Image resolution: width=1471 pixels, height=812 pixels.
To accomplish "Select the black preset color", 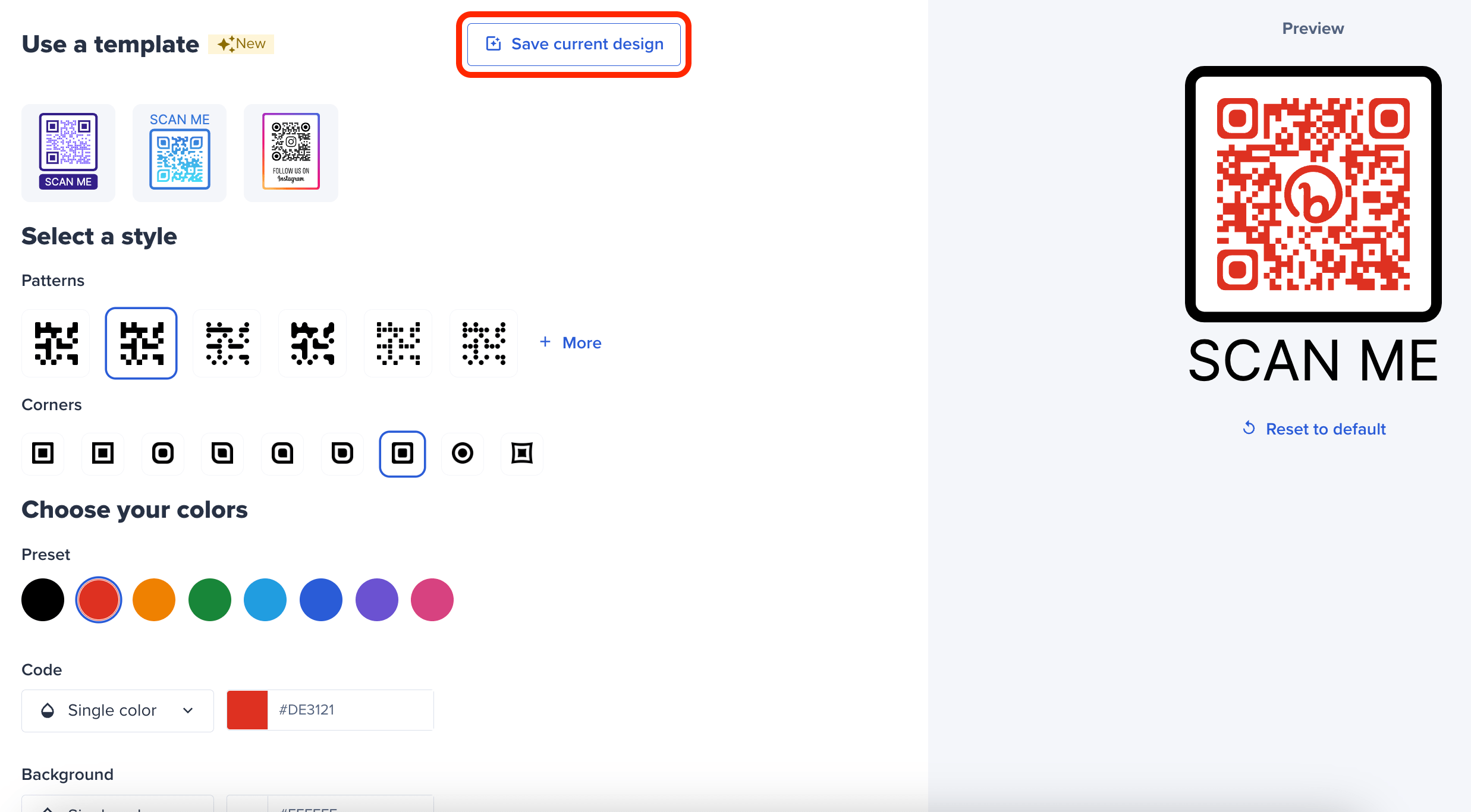I will coord(42,600).
